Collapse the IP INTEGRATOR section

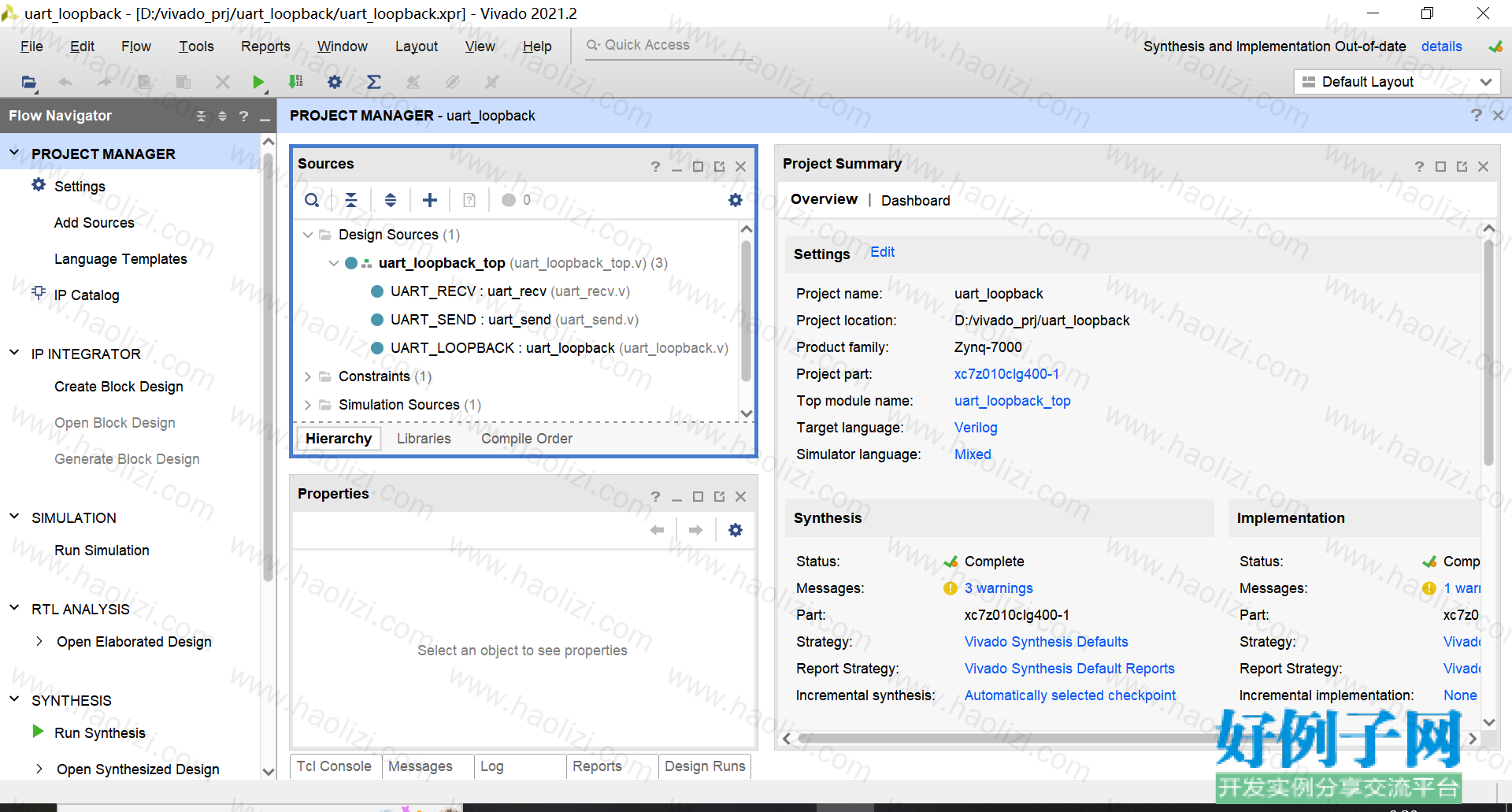pos(14,353)
